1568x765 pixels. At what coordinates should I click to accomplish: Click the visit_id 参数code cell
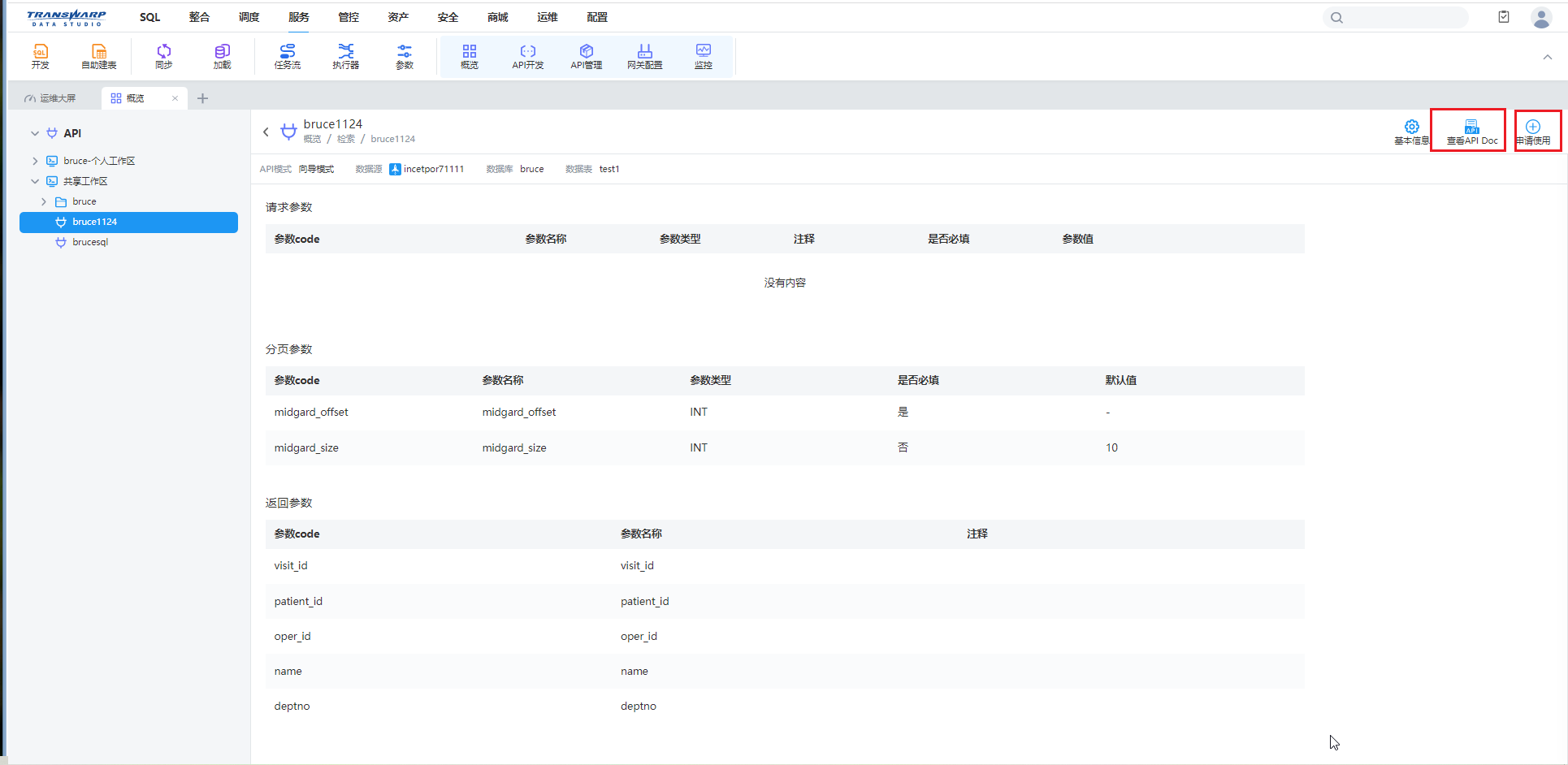click(x=291, y=565)
